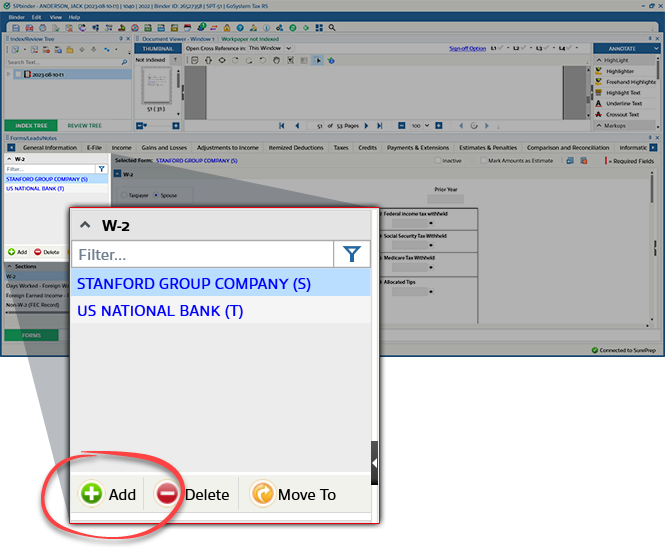Switch to the REVIEW TREE tab
This screenshot has width=665, height=548.
[x=84, y=126]
